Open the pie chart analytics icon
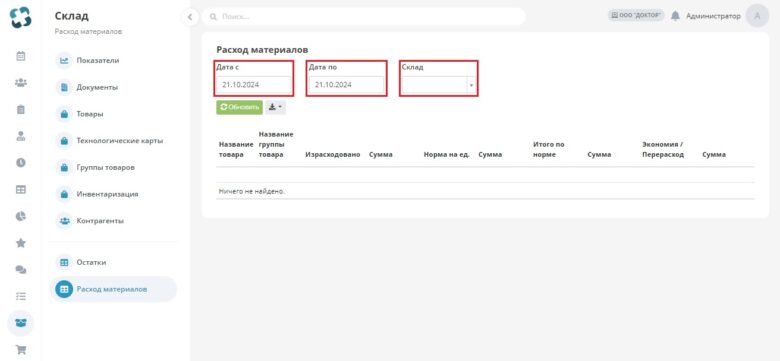Viewport: 780px width, 361px height. pos(20,216)
